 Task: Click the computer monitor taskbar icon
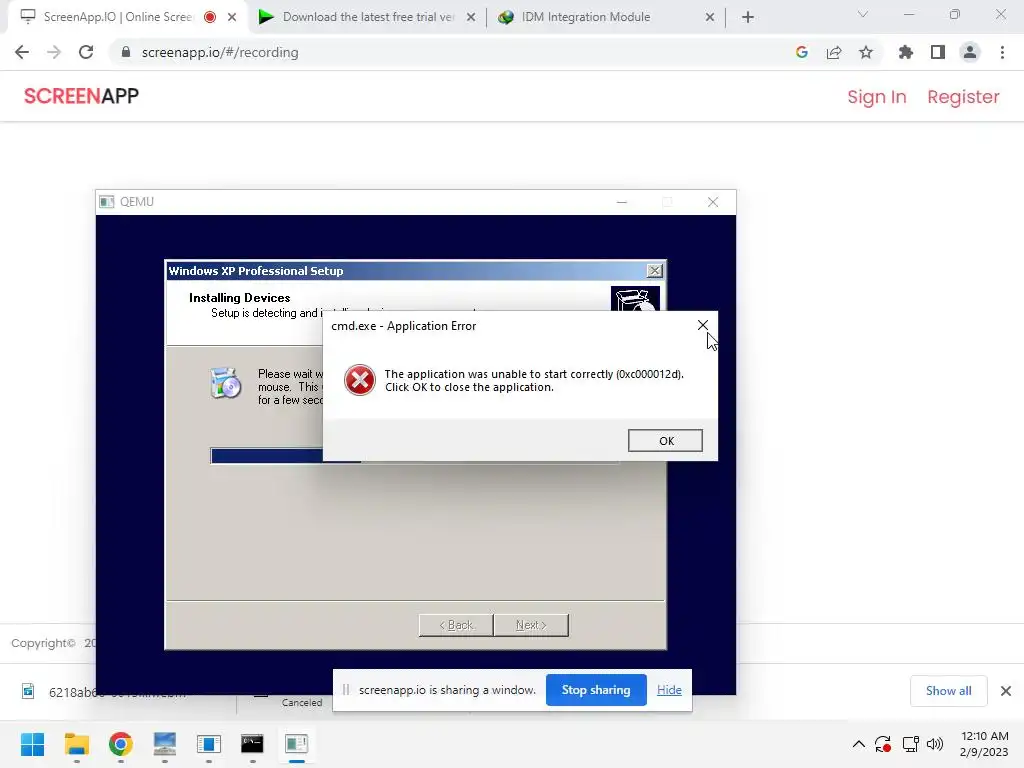165,744
